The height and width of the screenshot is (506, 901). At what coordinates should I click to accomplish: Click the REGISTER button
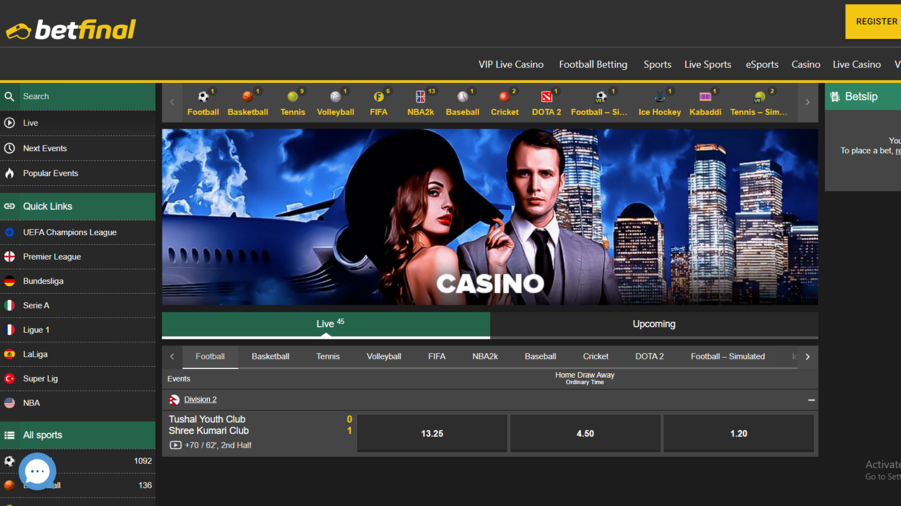[875, 21]
